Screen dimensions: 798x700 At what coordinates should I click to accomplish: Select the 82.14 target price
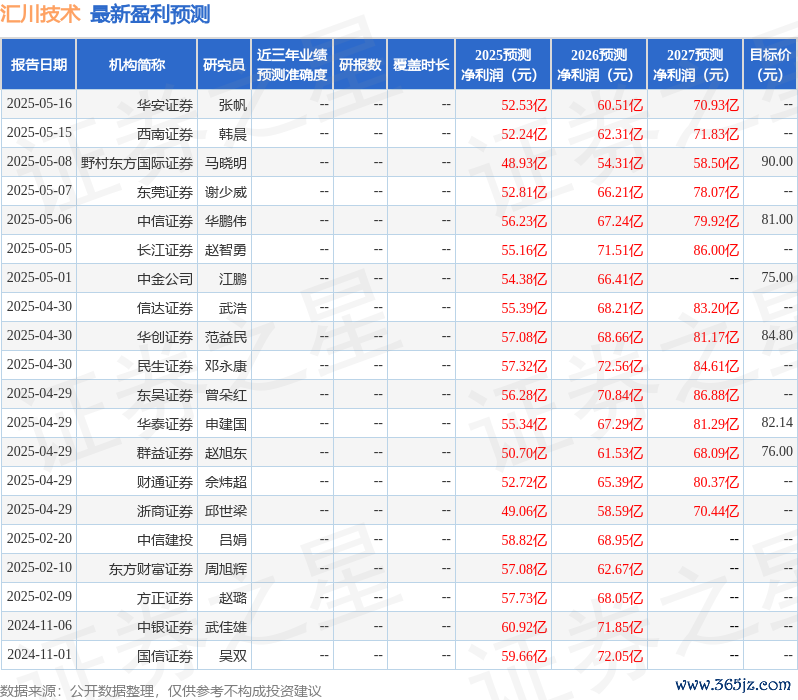pos(777,423)
